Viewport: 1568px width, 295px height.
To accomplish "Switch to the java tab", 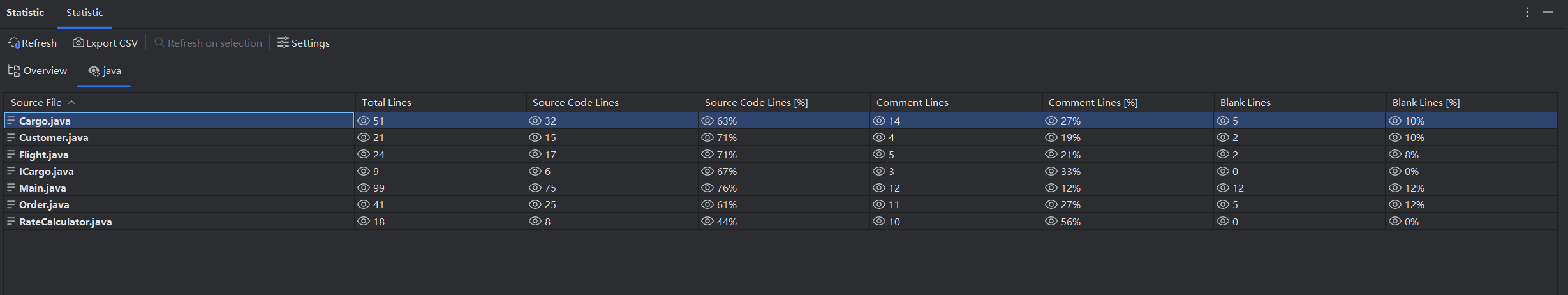I will [x=105, y=71].
